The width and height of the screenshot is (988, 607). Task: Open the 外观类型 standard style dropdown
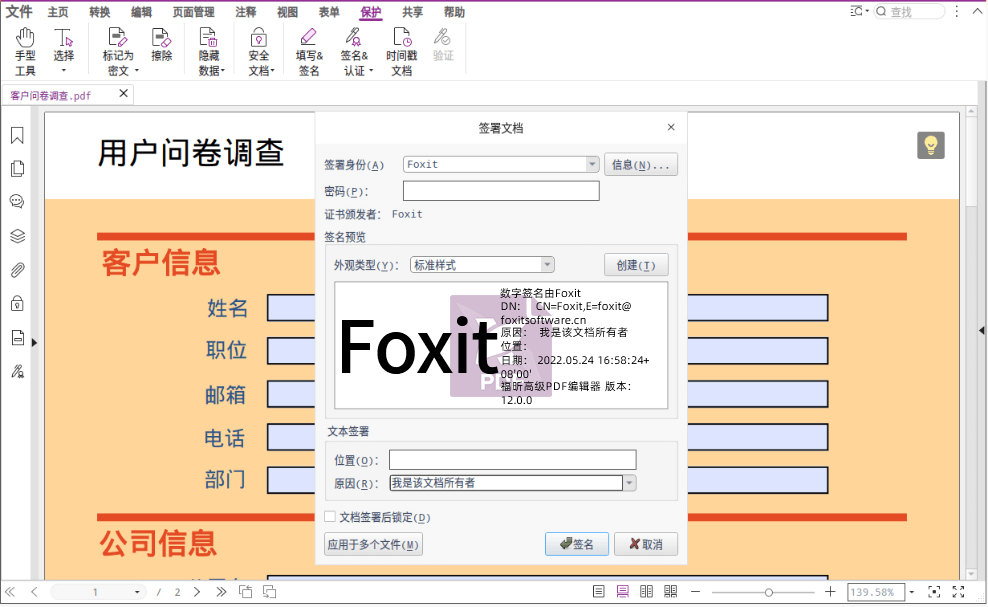tap(546, 264)
